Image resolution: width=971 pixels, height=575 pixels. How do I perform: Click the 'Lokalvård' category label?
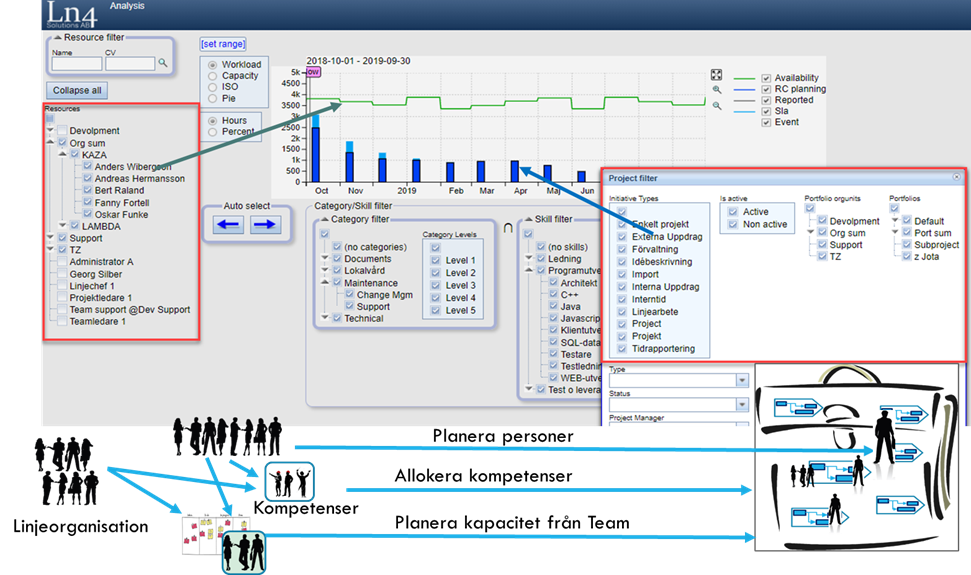tap(365, 270)
